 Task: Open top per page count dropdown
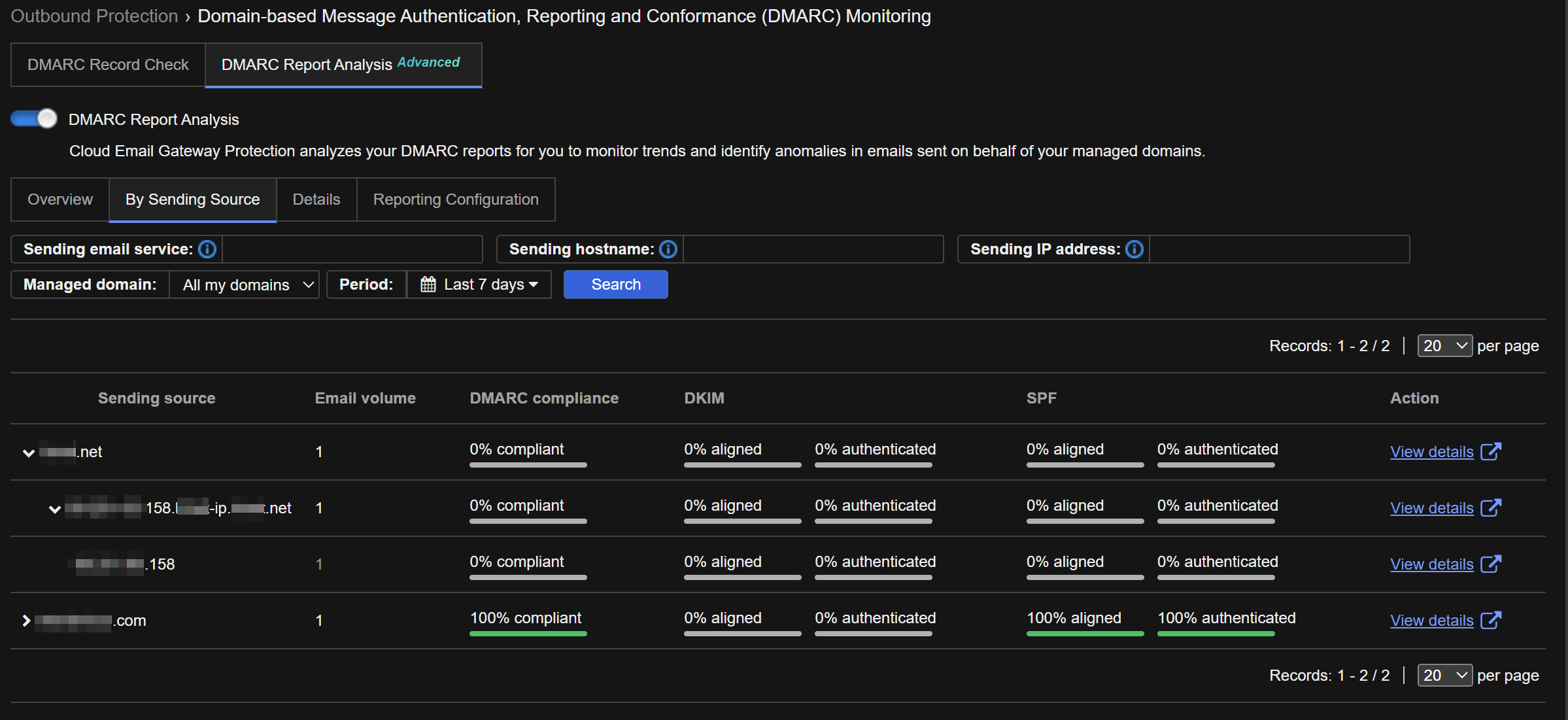point(1444,346)
